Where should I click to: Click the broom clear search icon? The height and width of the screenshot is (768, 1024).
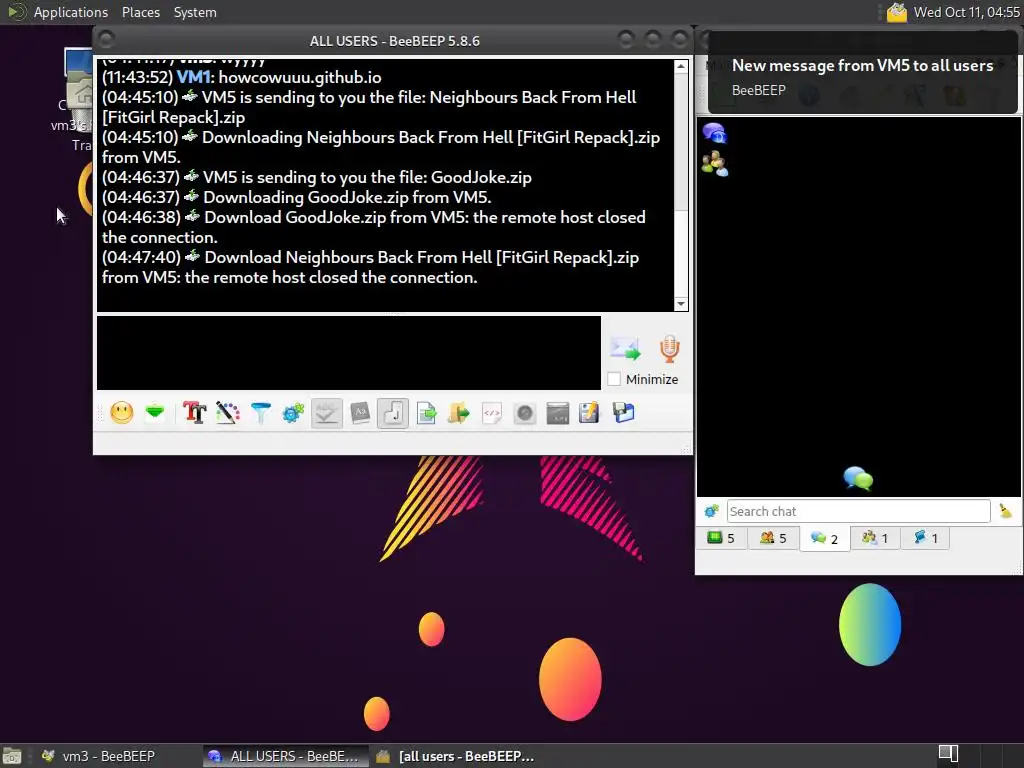pos(1006,511)
